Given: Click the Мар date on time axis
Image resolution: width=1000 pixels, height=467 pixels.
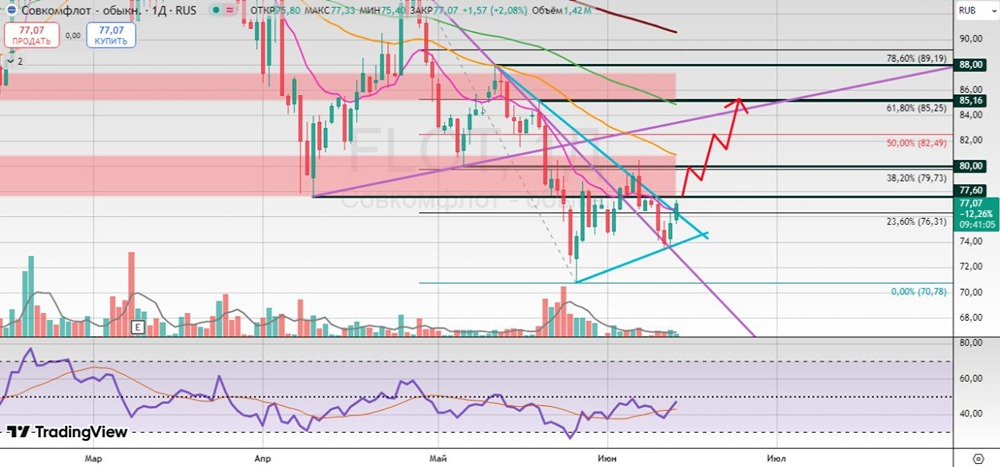Looking at the screenshot, I should (93, 459).
